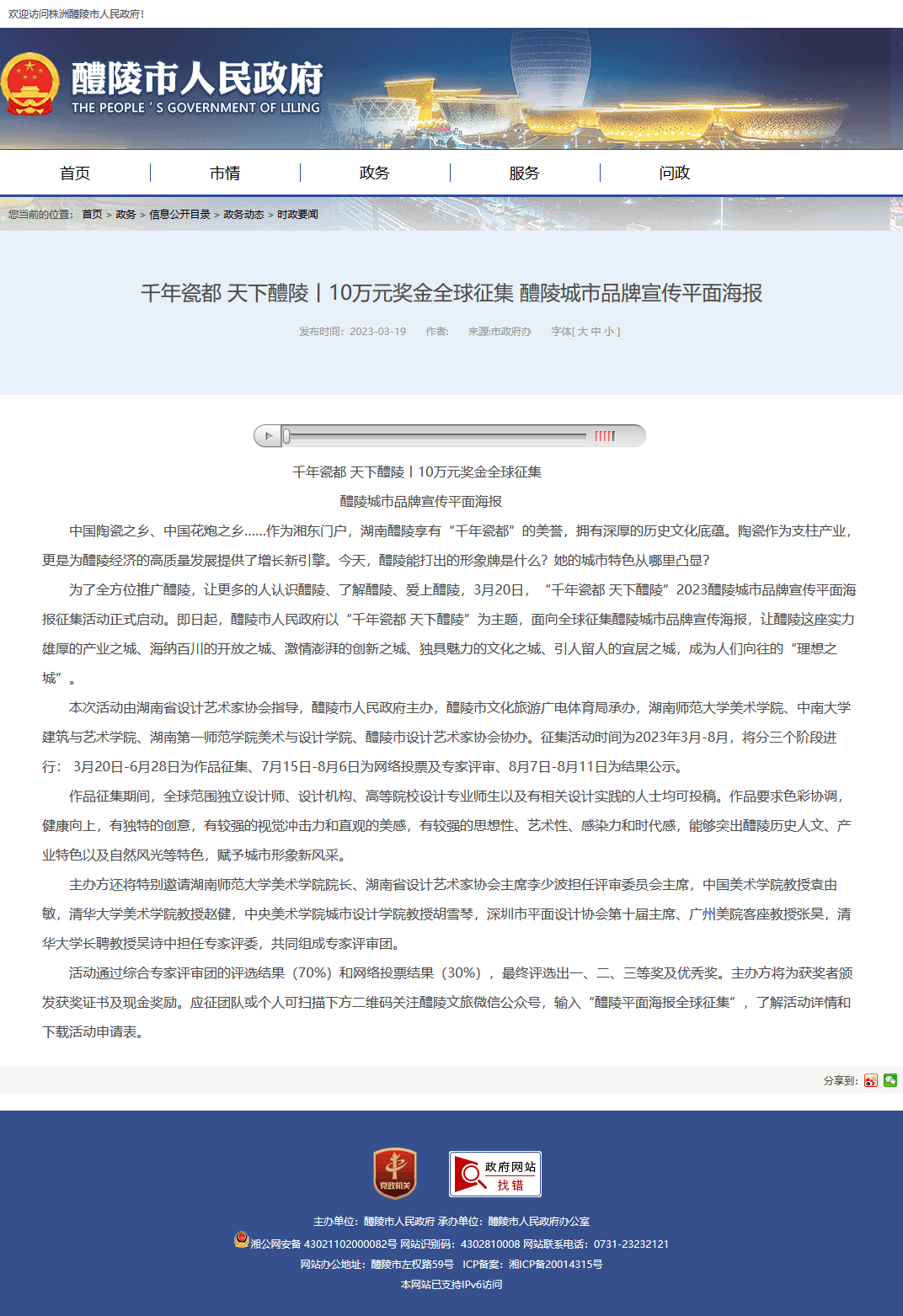Image resolution: width=903 pixels, height=1316 pixels.
Task: Click 信息公开目录 in the breadcrumb
Action: pyautogui.click(x=179, y=215)
